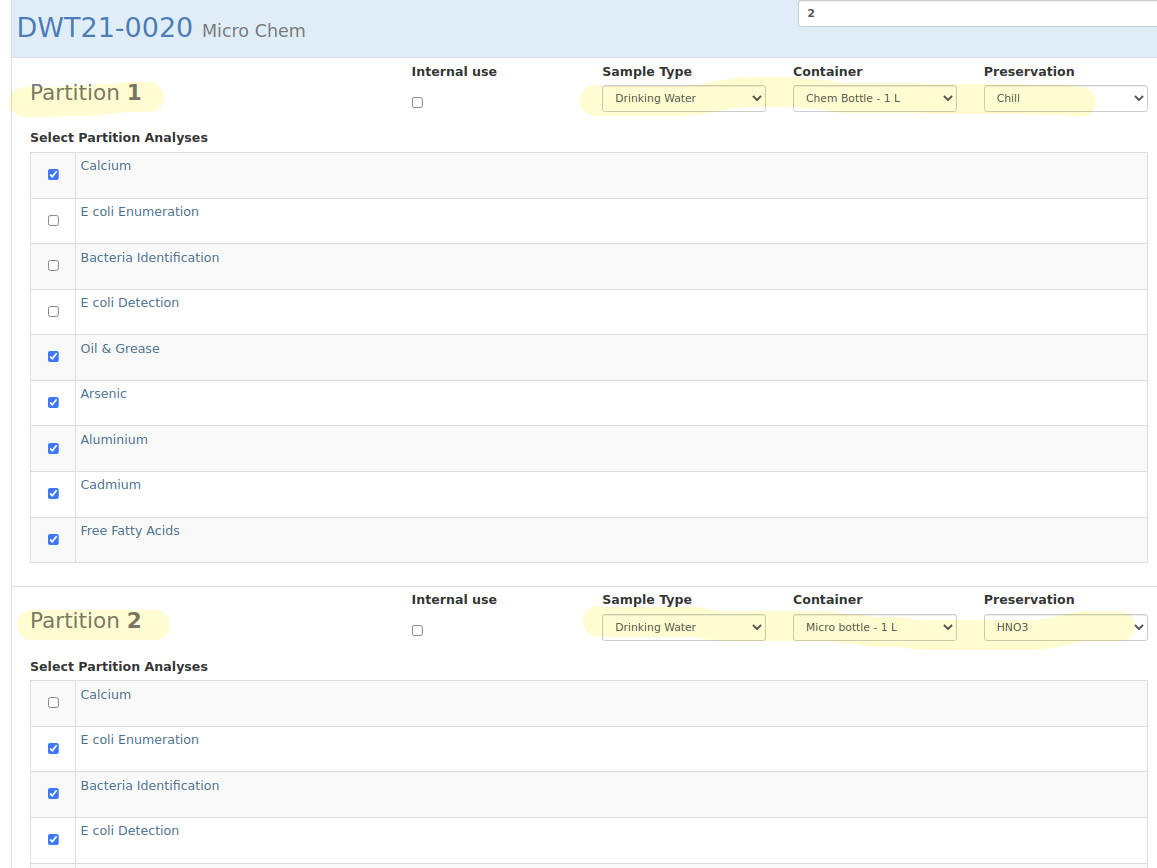The image size is (1157, 868).
Task: Uncheck Oil & Grease in Partition 1
Action: click(53, 356)
